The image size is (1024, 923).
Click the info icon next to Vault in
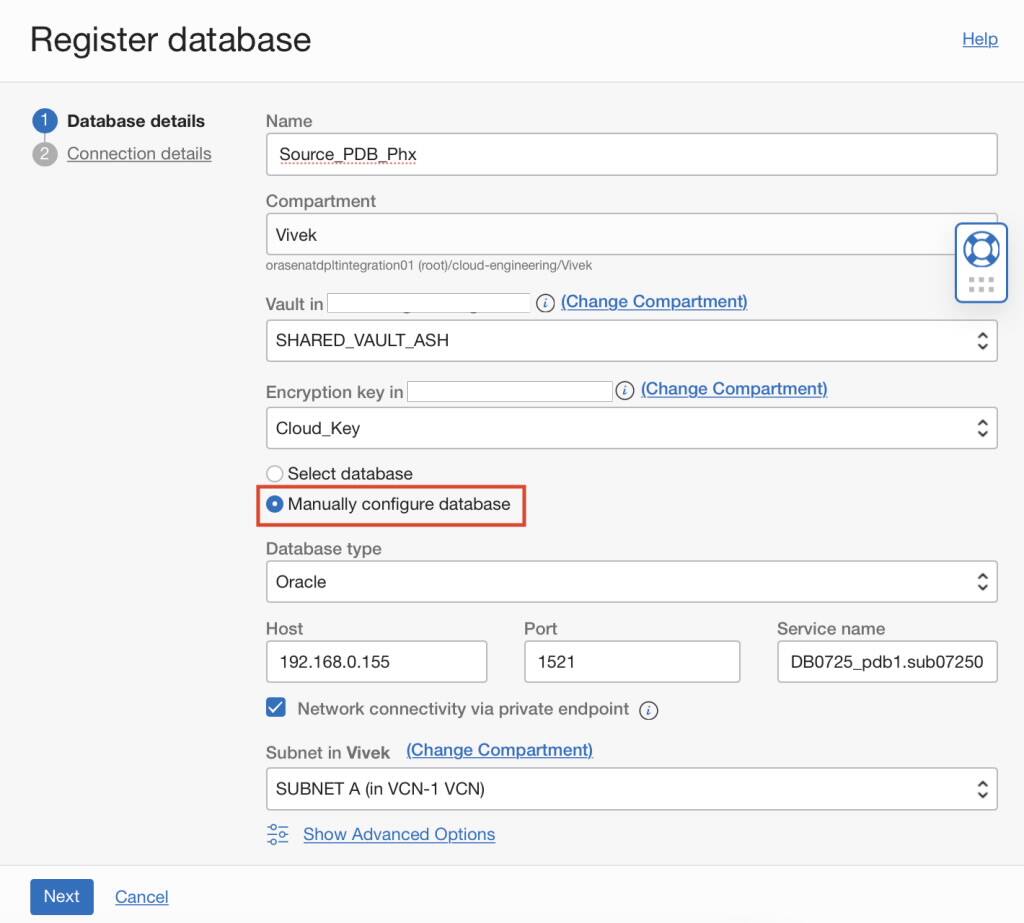point(545,302)
